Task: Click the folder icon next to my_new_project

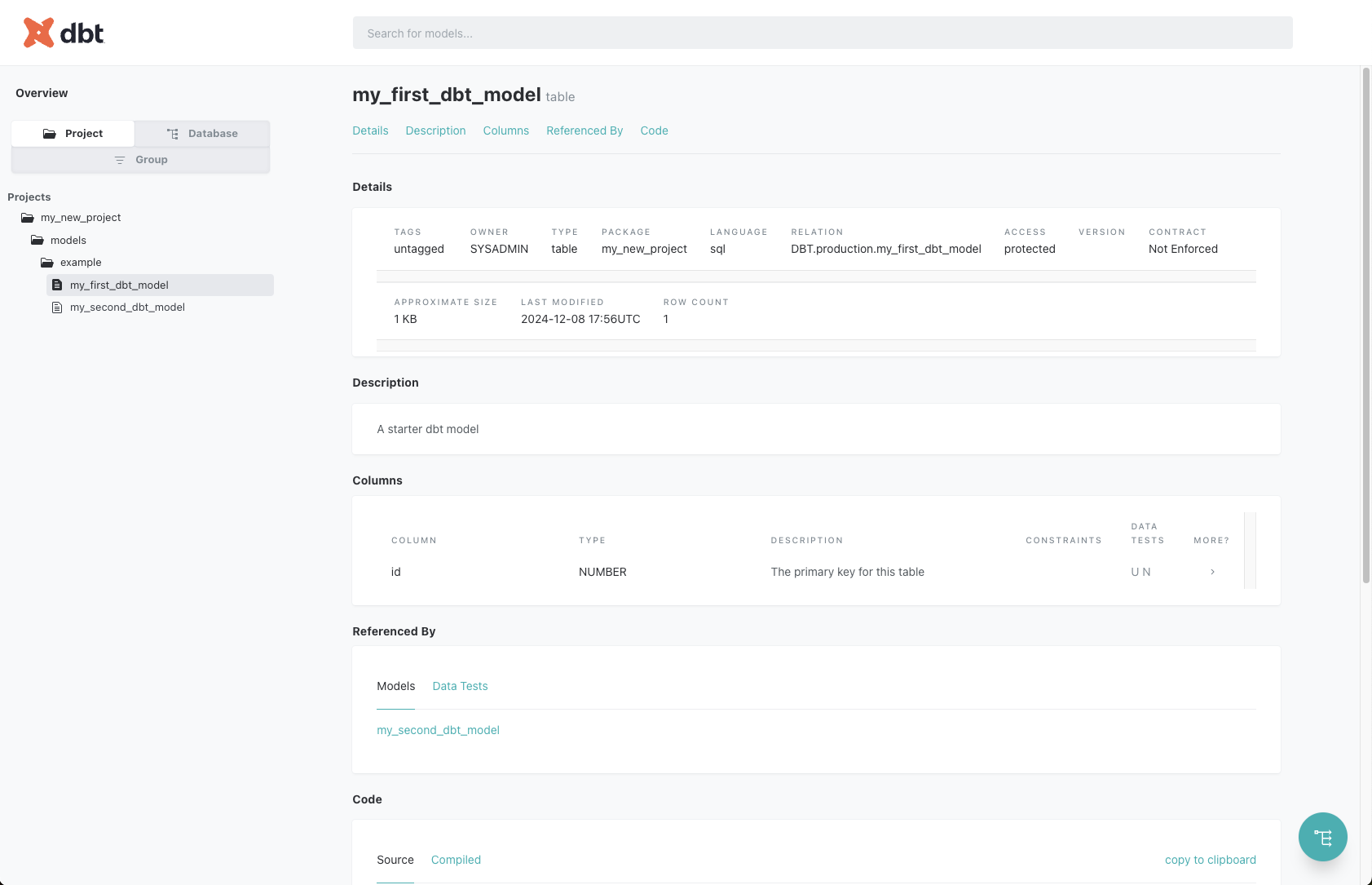Action: (x=28, y=218)
